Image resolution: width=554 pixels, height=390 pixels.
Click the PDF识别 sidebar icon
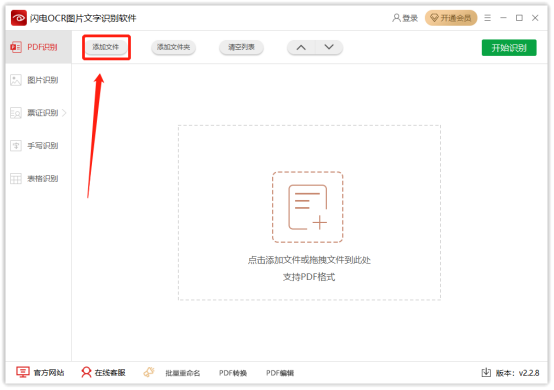[16, 47]
